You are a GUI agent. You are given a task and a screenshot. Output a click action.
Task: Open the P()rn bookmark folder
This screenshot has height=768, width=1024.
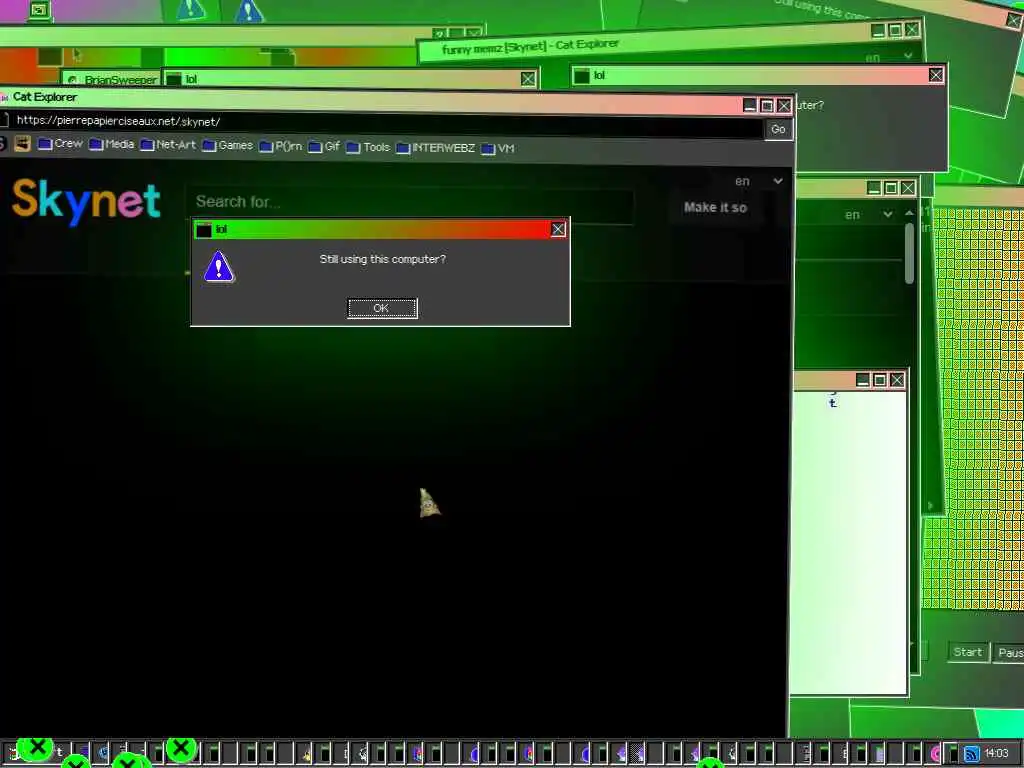[281, 146]
